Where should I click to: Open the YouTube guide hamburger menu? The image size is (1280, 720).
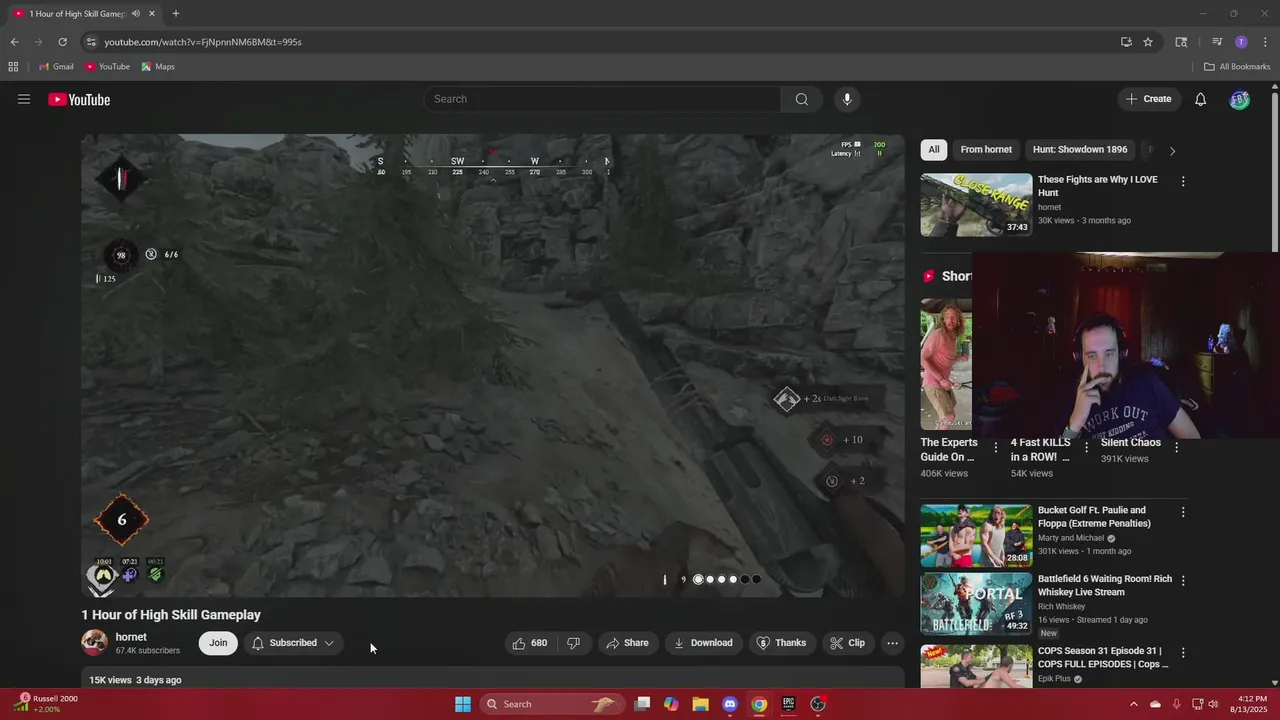click(x=24, y=99)
